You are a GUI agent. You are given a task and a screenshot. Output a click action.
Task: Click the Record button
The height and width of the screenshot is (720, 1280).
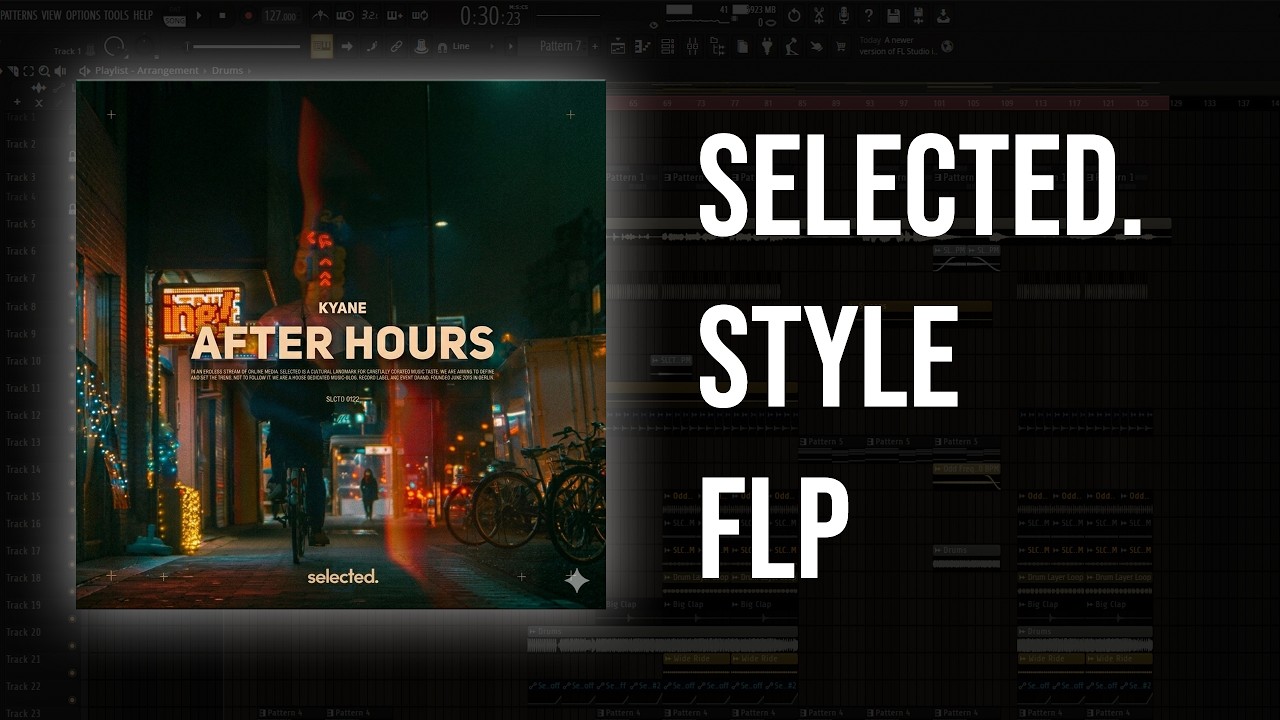coord(248,16)
